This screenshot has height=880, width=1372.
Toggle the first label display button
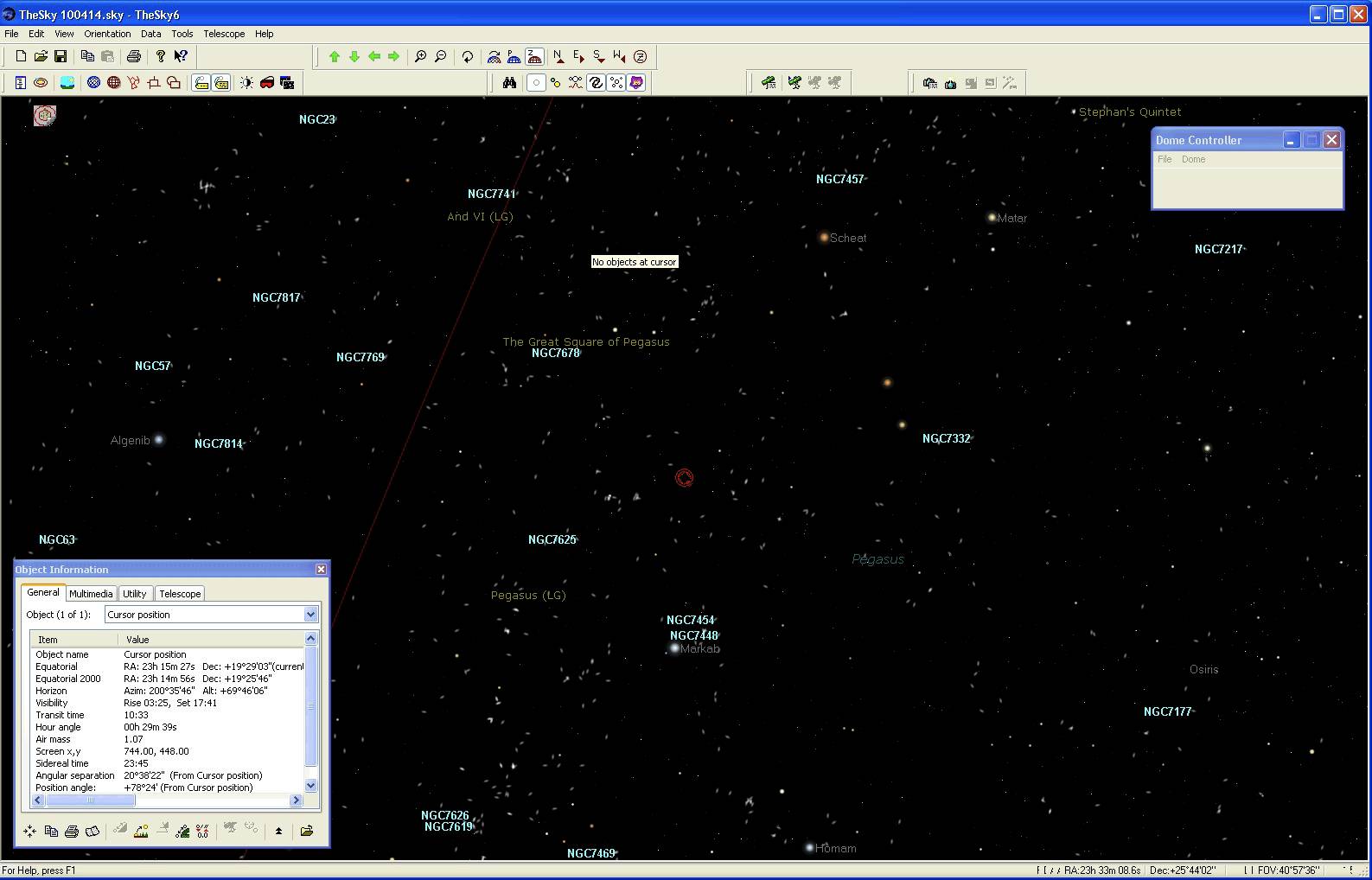pyautogui.click(x=201, y=83)
